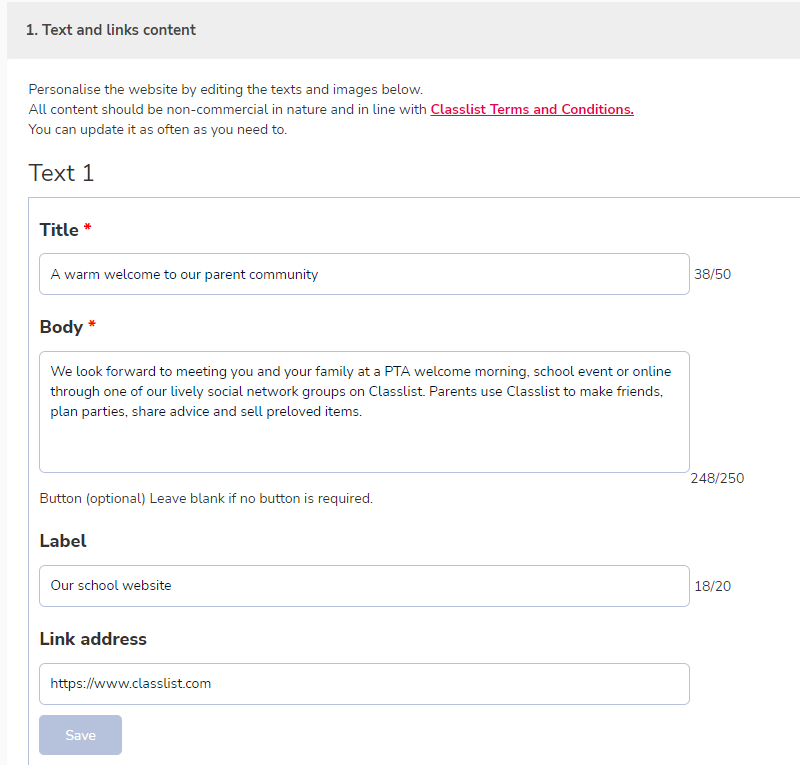Click the 18/20 label character counter
The width and height of the screenshot is (800, 765).
tap(713, 586)
